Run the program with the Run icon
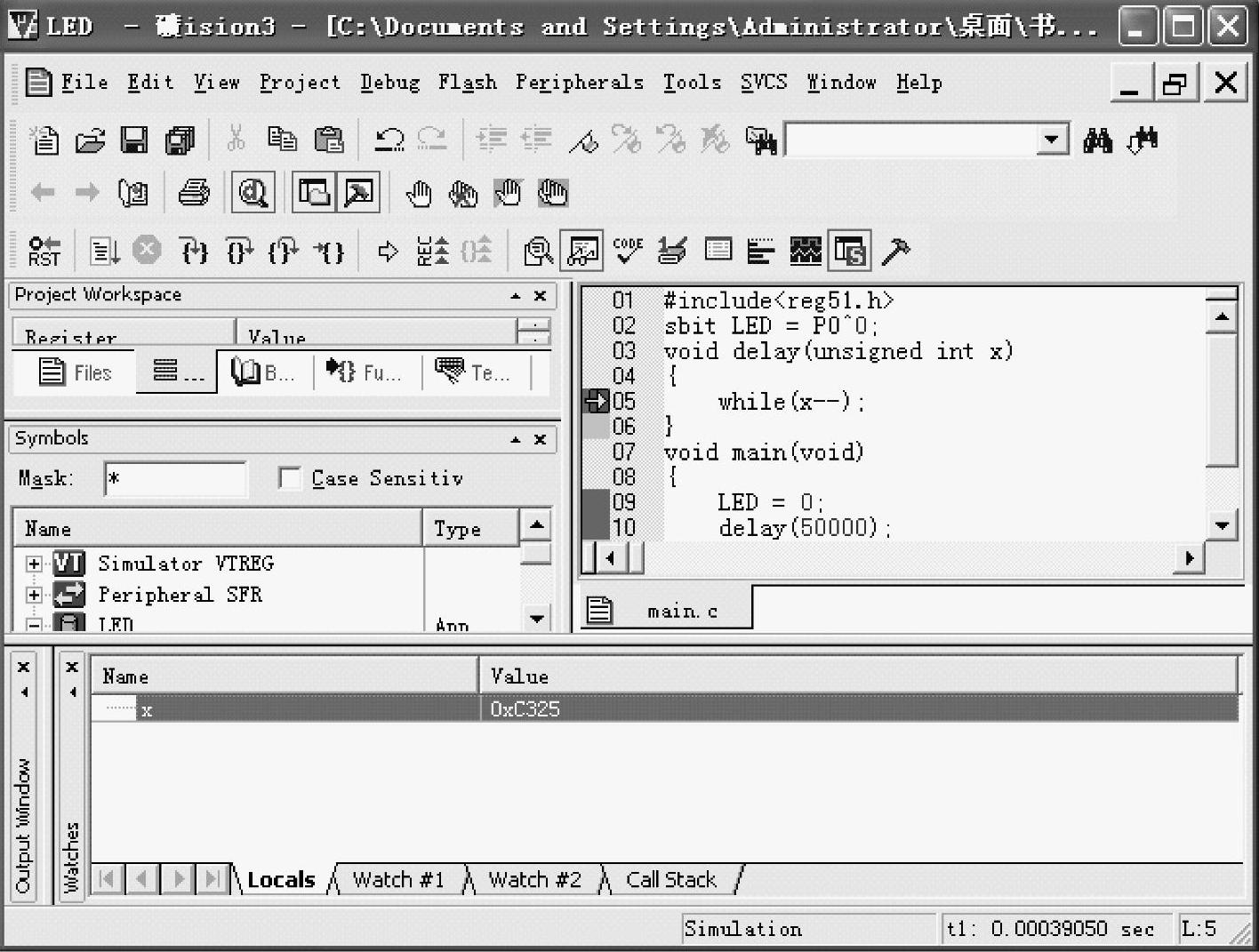This screenshot has height=952, width=1259. click(x=105, y=252)
